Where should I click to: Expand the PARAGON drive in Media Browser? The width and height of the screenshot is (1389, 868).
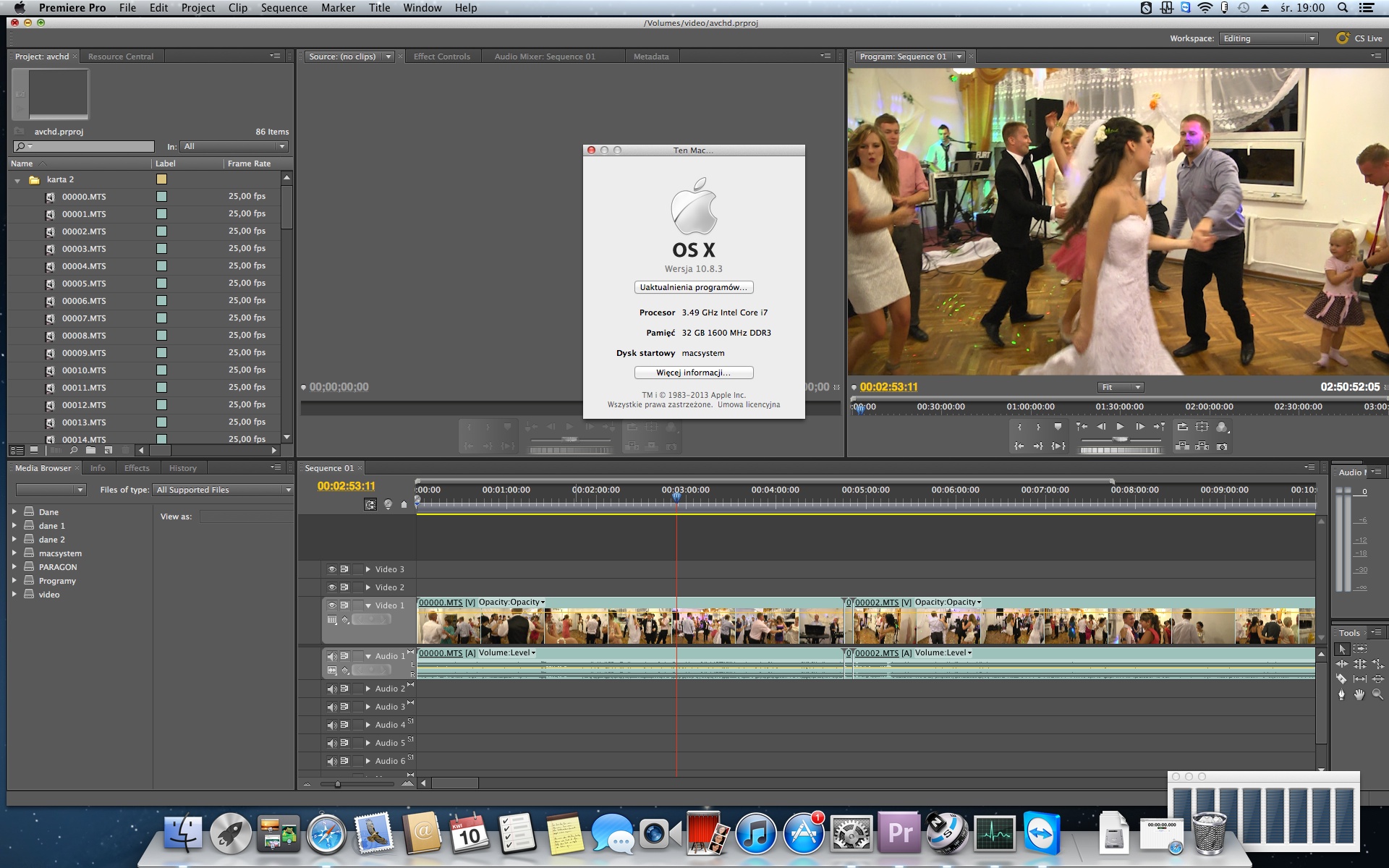[14, 566]
